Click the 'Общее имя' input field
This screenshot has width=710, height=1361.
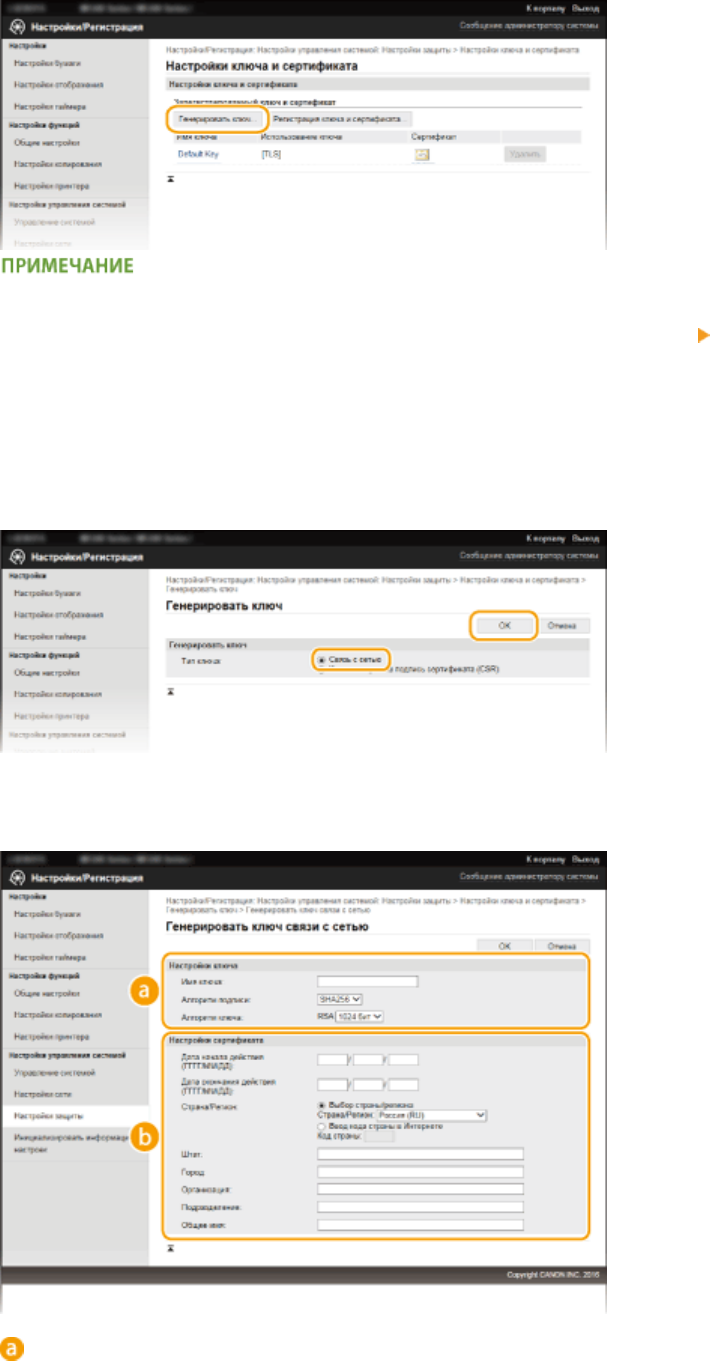[421, 1224]
